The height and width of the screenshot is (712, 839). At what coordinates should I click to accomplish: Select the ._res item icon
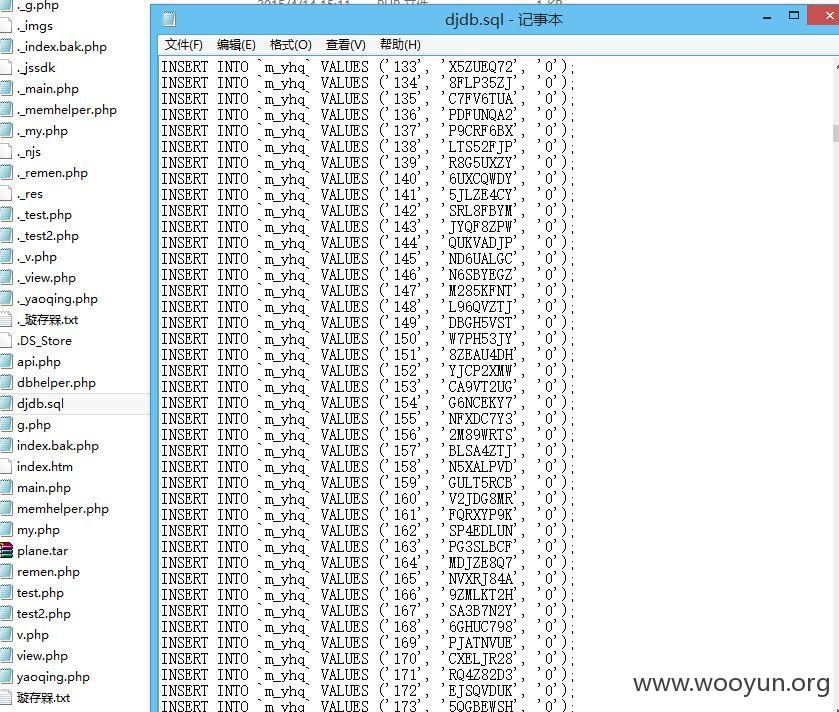tap(5, 194)
